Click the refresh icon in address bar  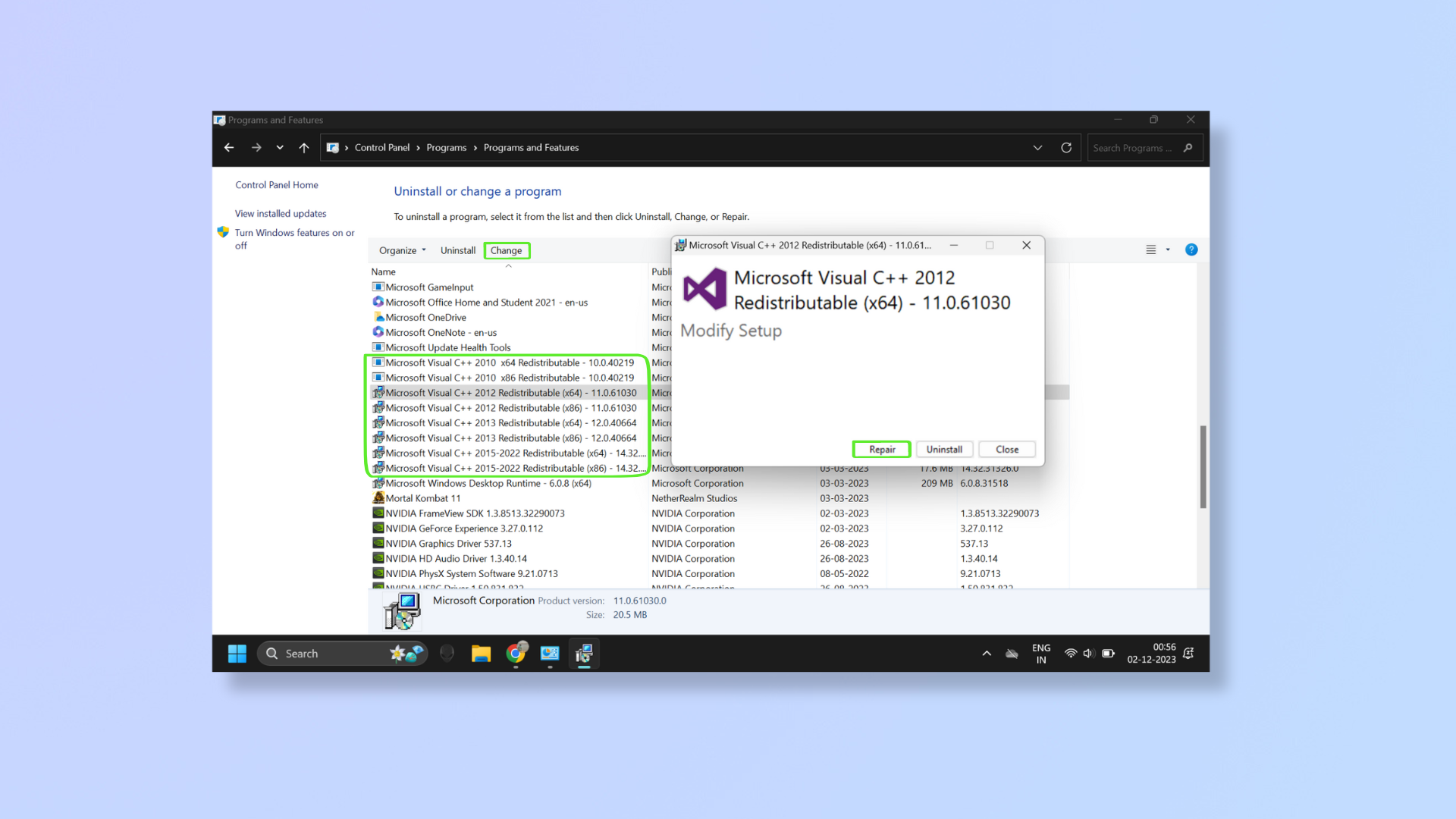pyautogui.click(x=1066, y=148)
